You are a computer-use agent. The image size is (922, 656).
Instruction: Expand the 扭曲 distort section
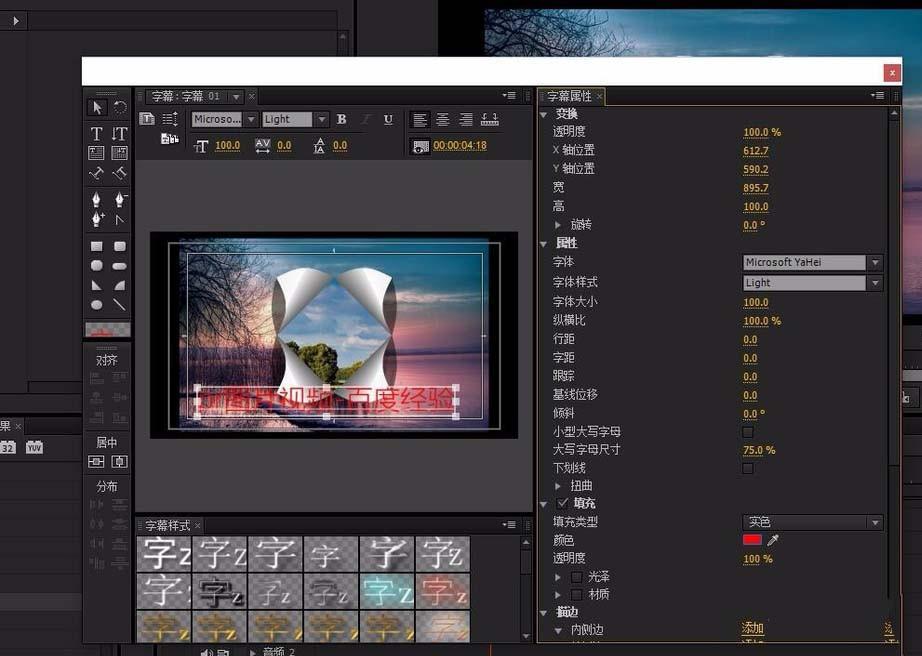558,485
